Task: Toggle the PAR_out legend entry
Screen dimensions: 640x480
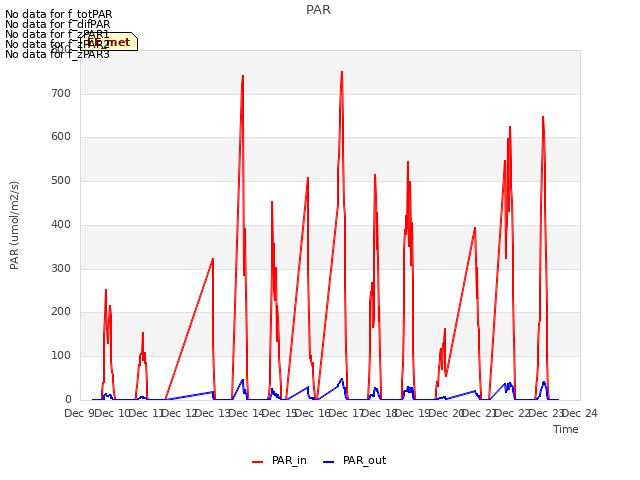Action: pos(355,460)
